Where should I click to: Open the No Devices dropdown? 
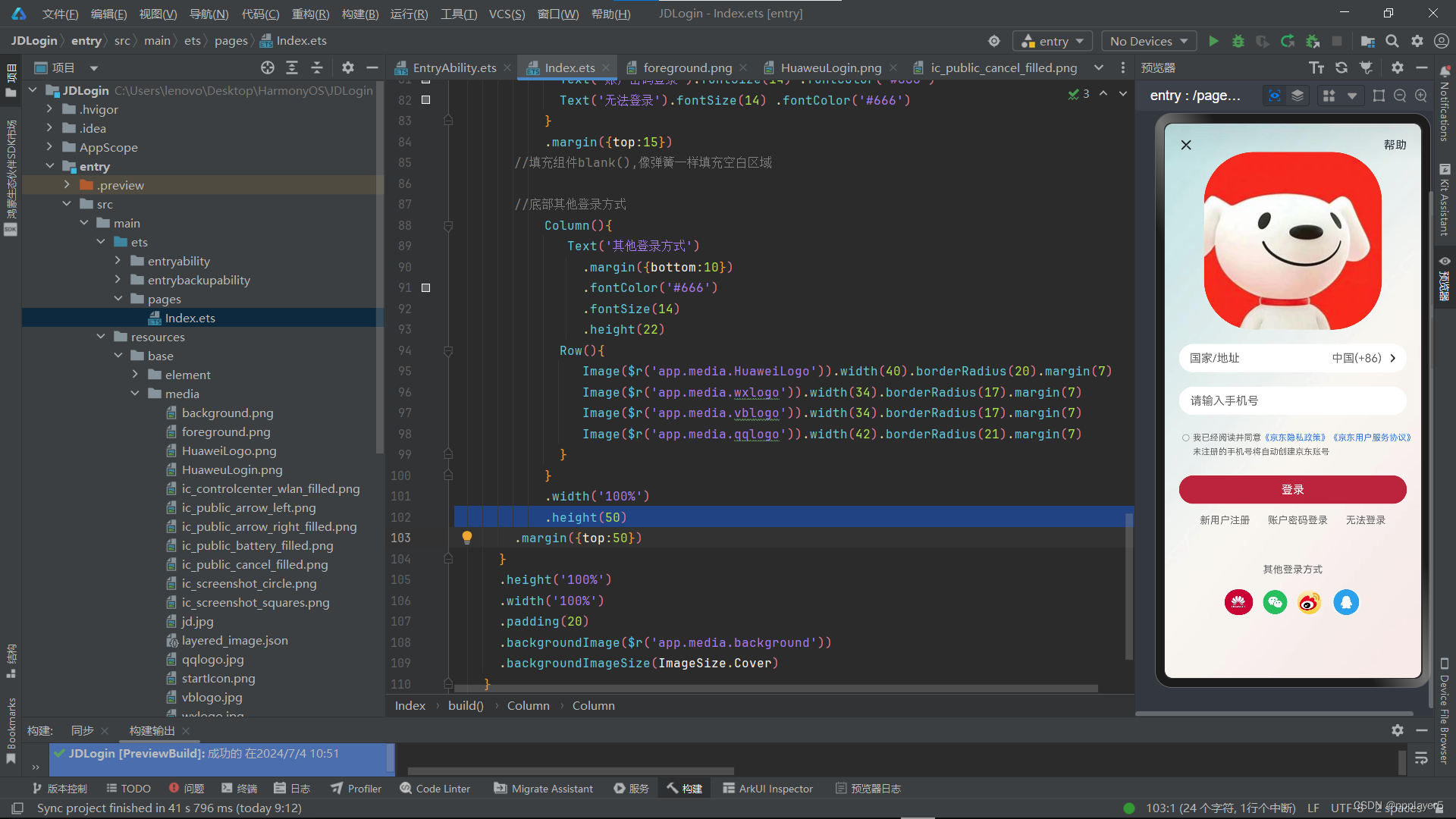[1148, 41]
